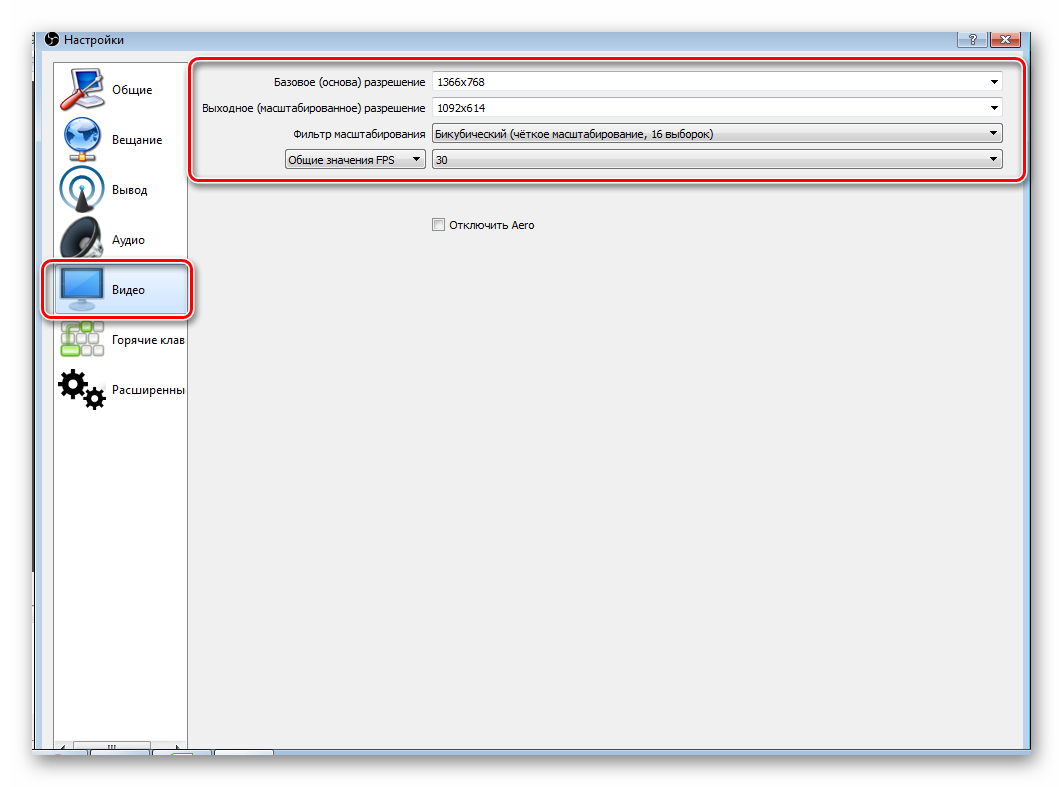Select the Аудио speaker icon

click(x=82, y=239)
